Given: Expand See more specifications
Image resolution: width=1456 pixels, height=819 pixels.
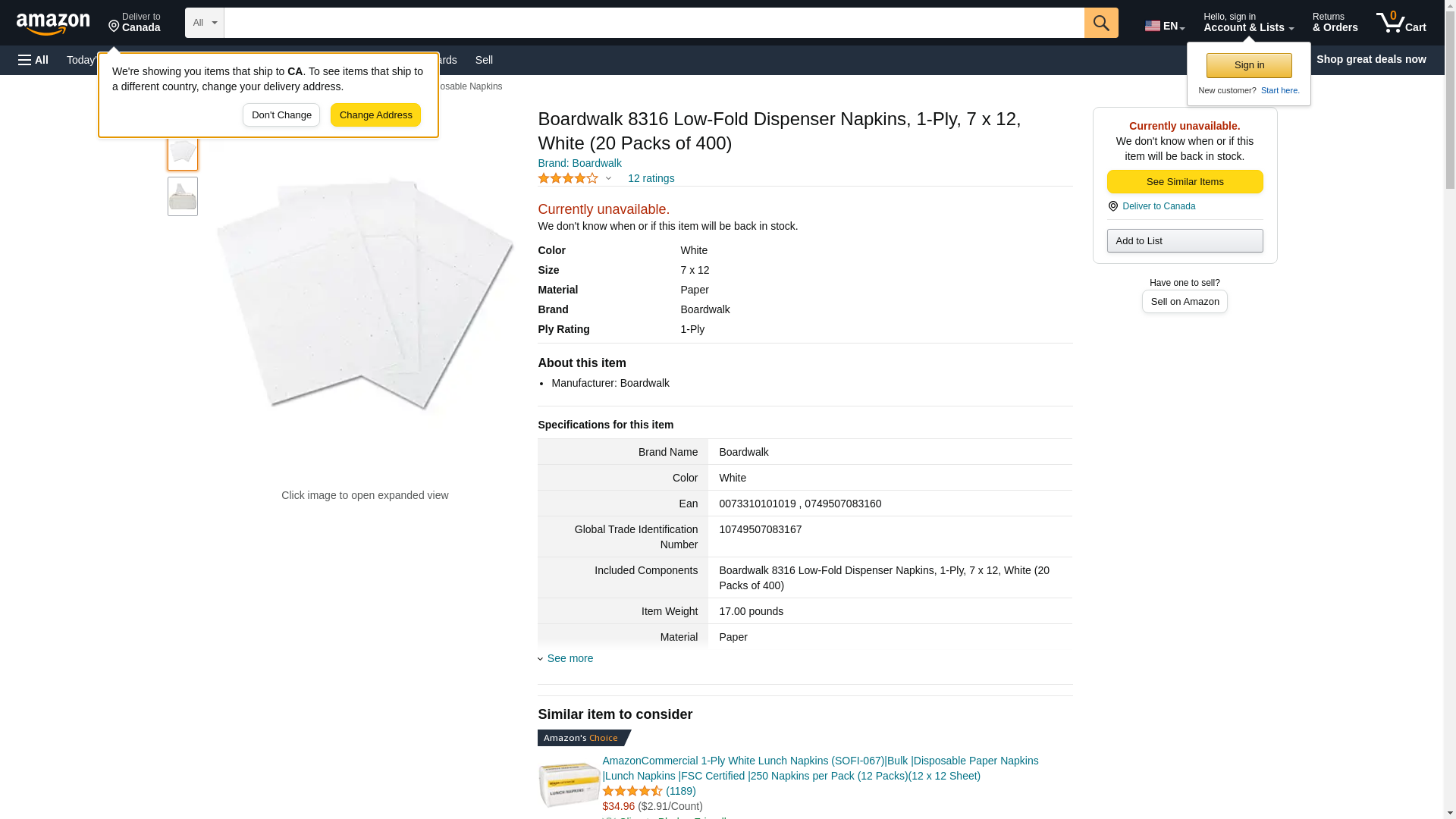Looking at the screenshot, I should [x=570, y=658].
